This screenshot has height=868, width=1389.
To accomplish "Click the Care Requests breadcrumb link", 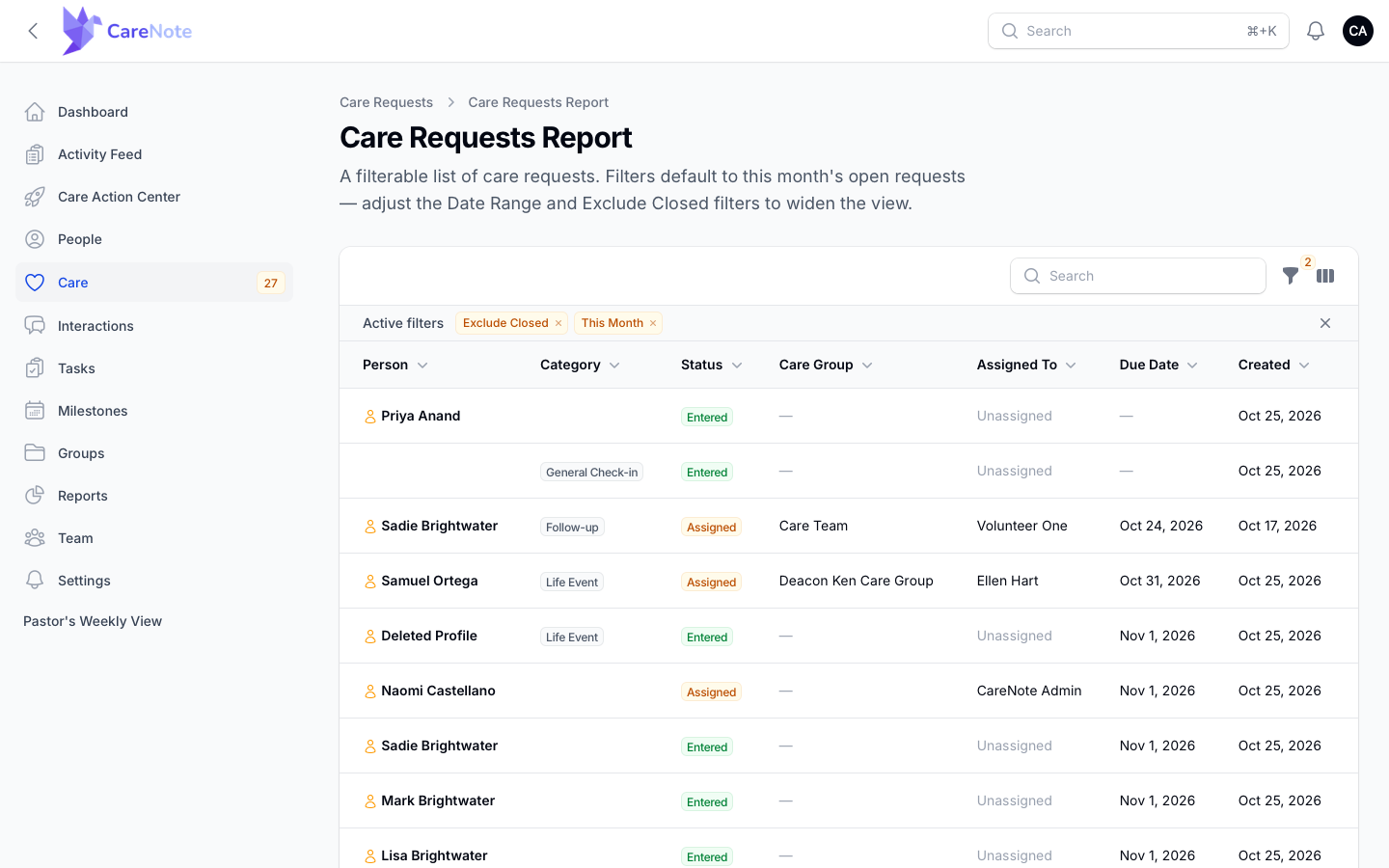I will click(386, 102).
